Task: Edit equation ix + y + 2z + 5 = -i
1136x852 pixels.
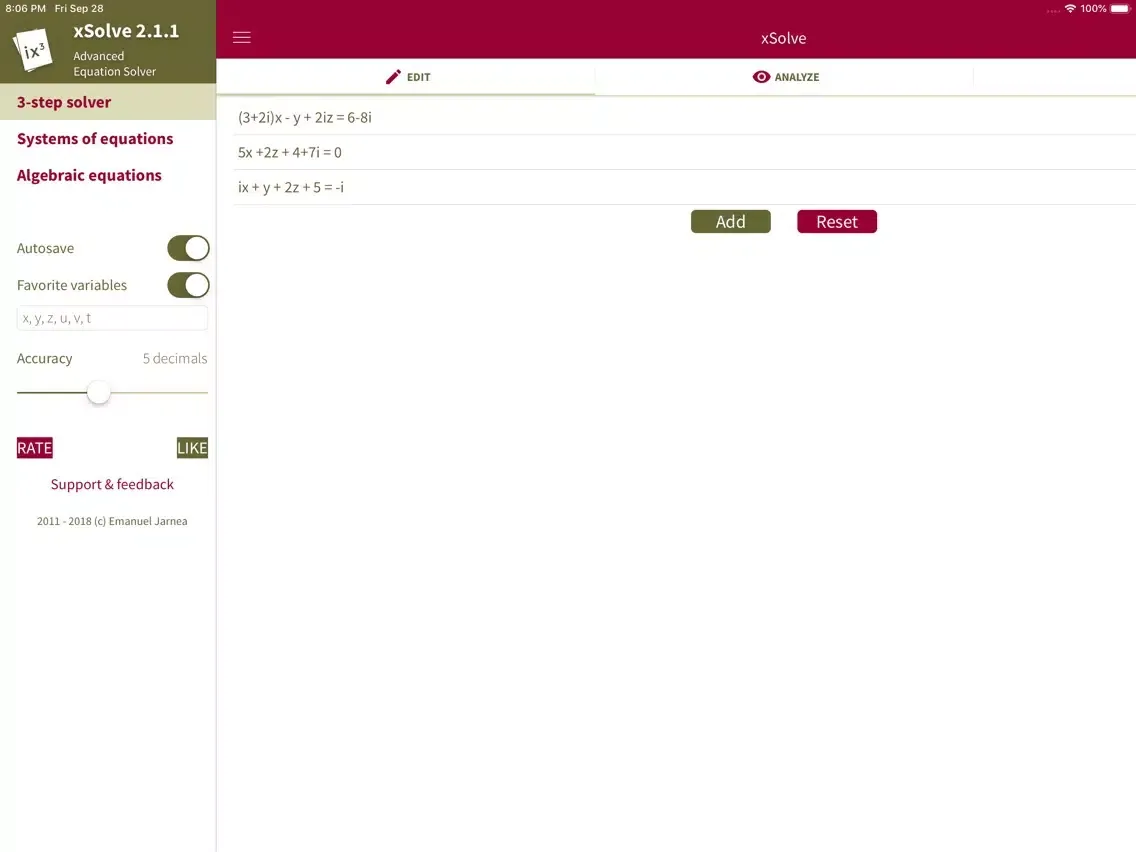Action: point(685,187)
